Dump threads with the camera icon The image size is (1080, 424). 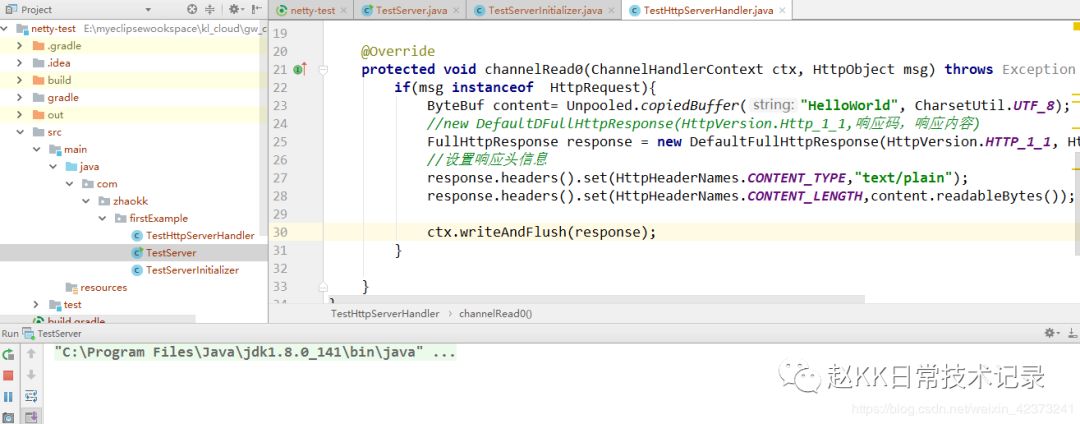click(x=8, y=417)
